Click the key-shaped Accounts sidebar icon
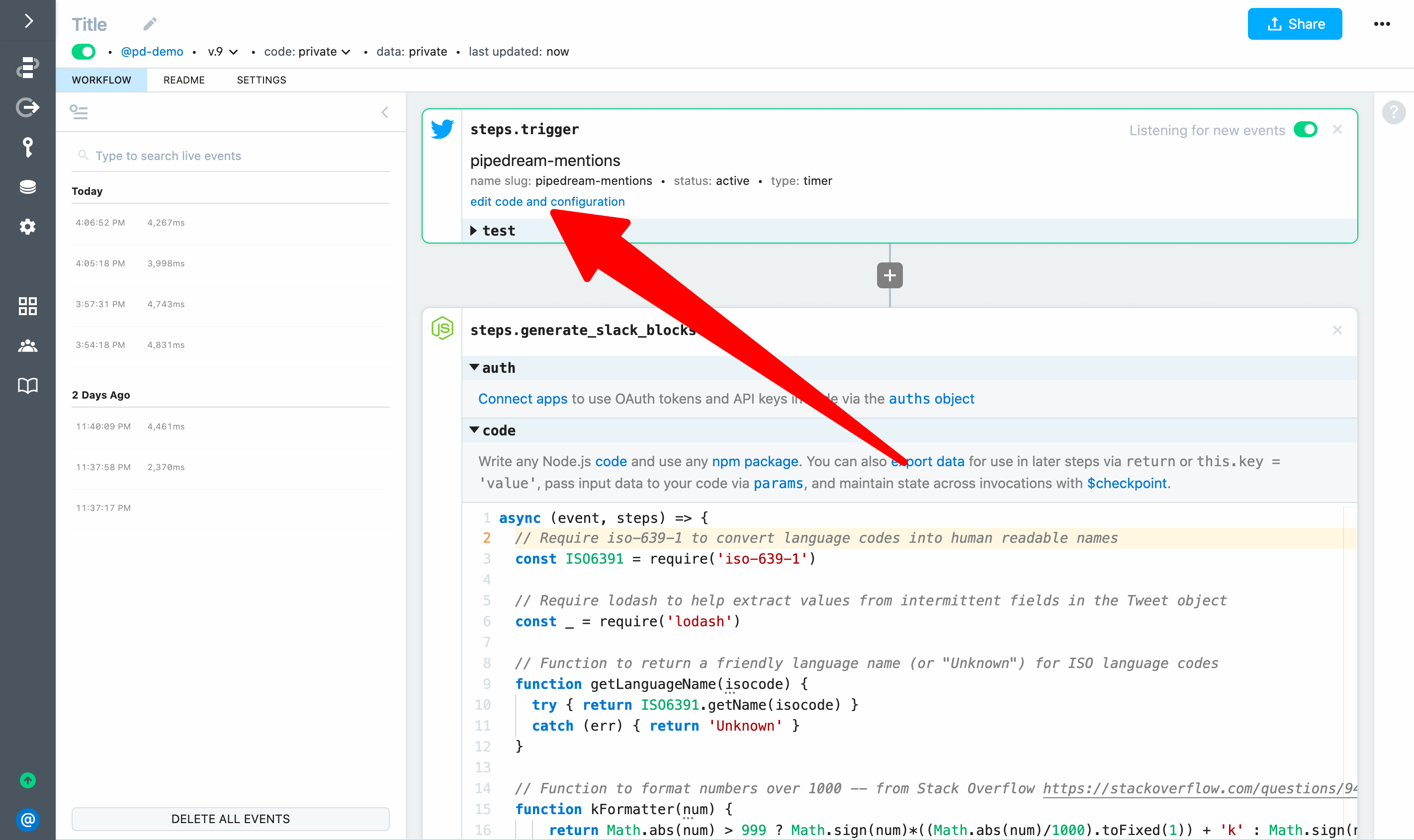 (27, 147)
